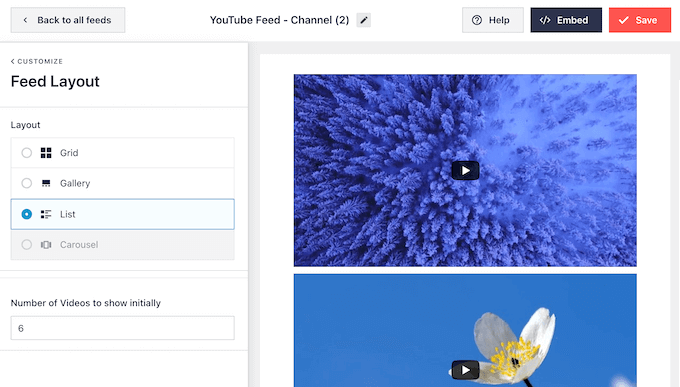
Task: Go back to all feeds
Action: [68, 20]
